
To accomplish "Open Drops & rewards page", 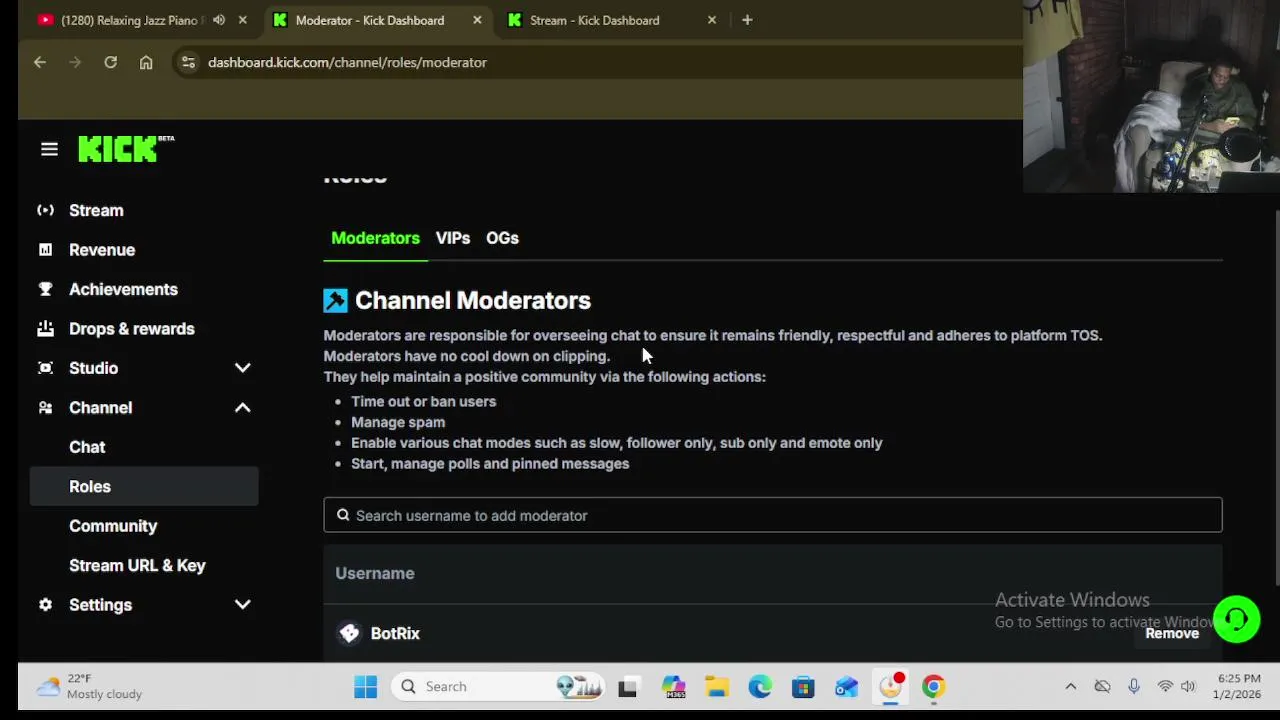I will click(x=131, y=329).
